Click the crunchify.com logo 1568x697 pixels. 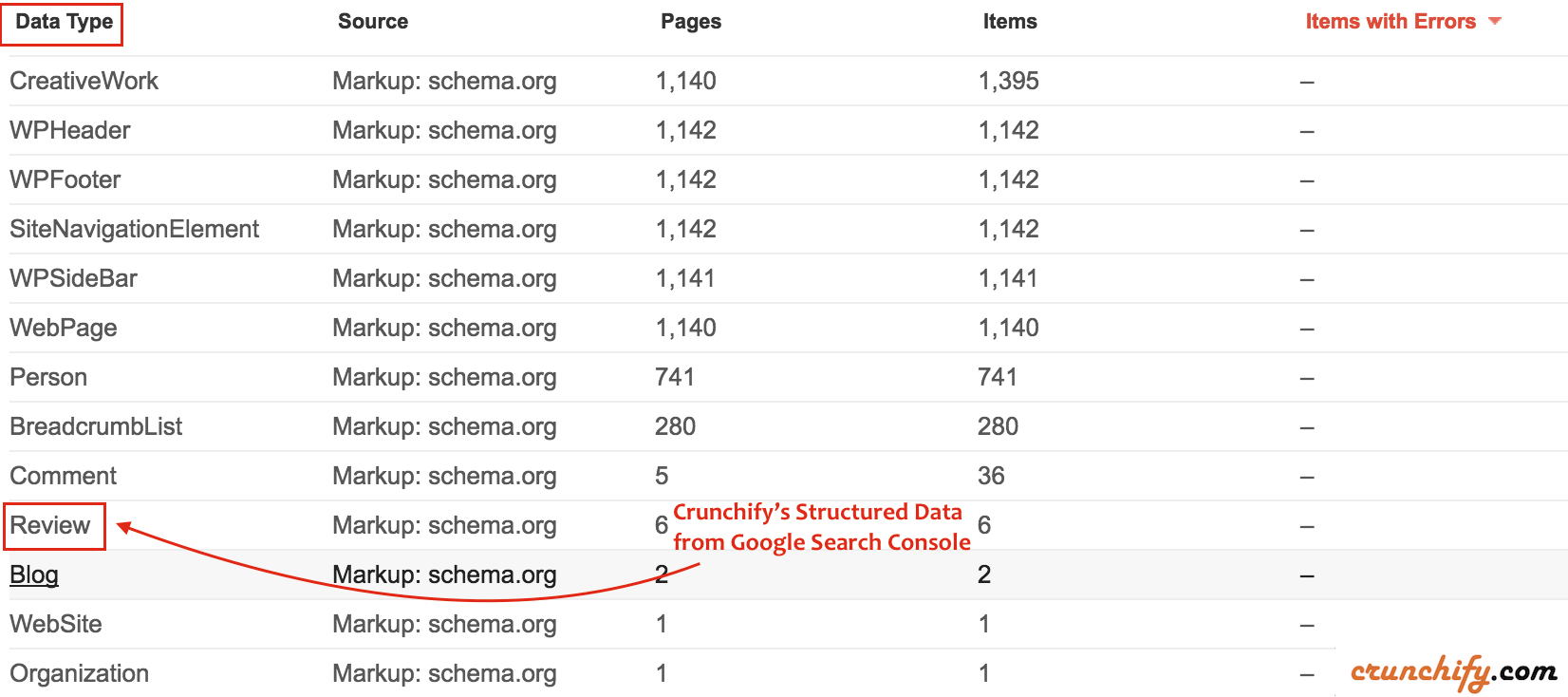[1452, 671]
